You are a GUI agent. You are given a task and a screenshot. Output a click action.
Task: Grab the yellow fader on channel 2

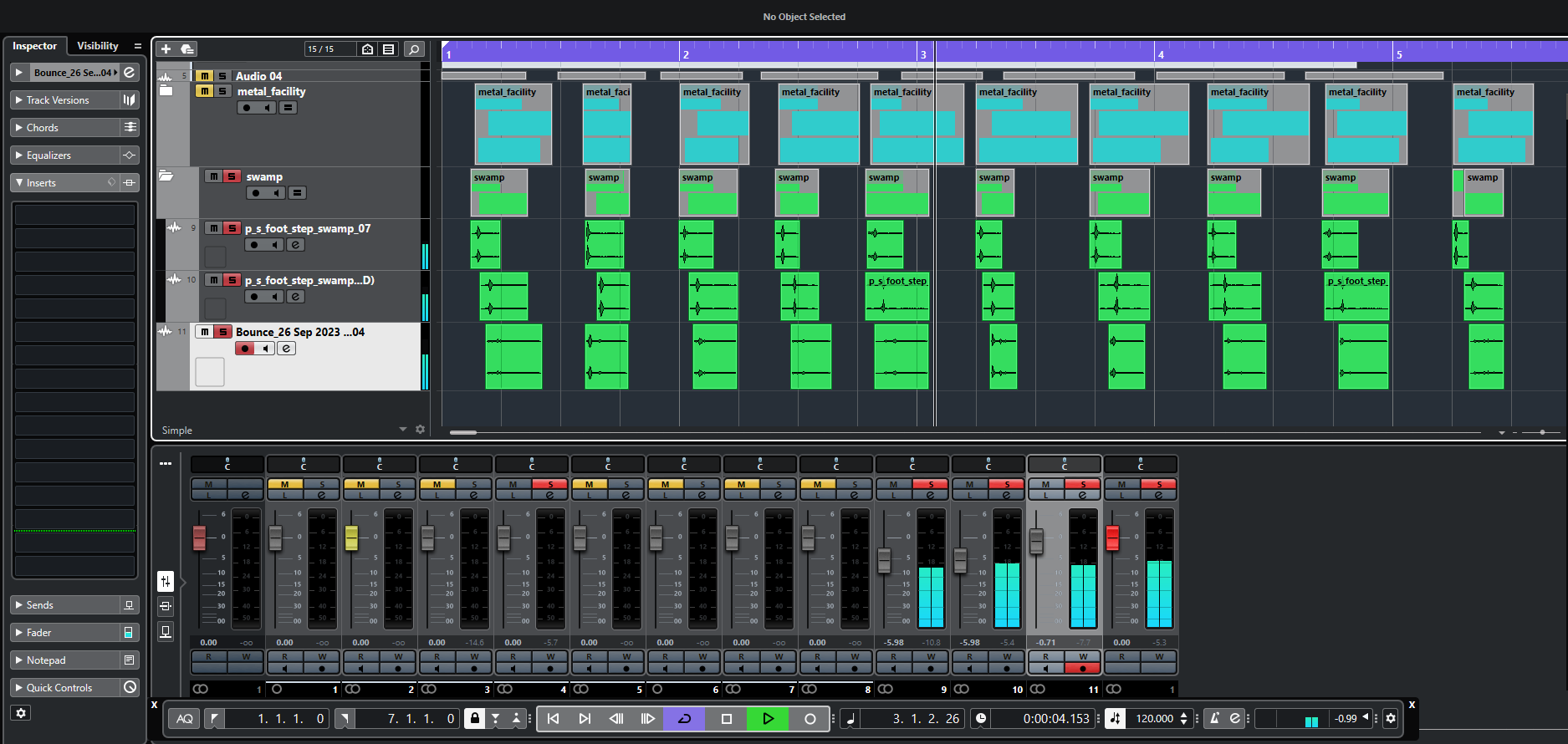[x=351, y=538]
